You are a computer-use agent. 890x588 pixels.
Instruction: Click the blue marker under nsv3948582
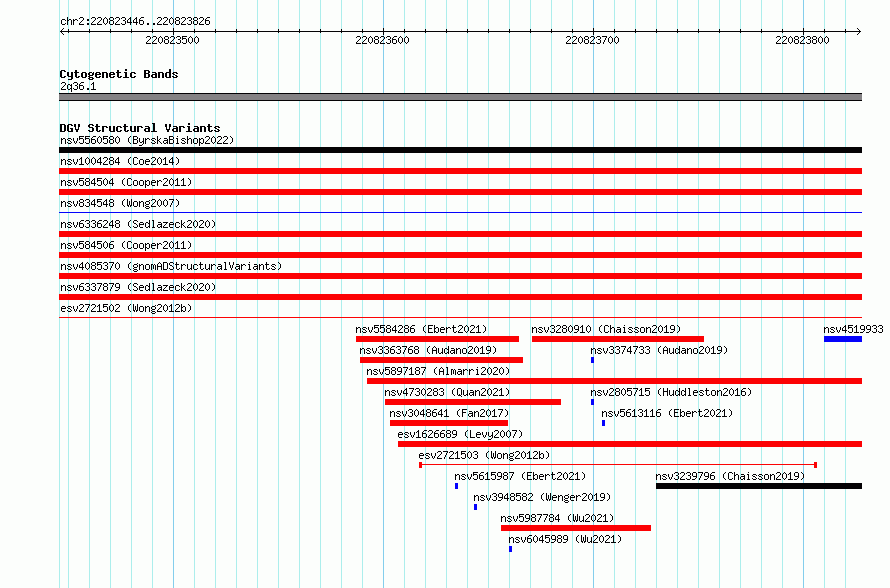pyautogui.click(x=476, y=507)
